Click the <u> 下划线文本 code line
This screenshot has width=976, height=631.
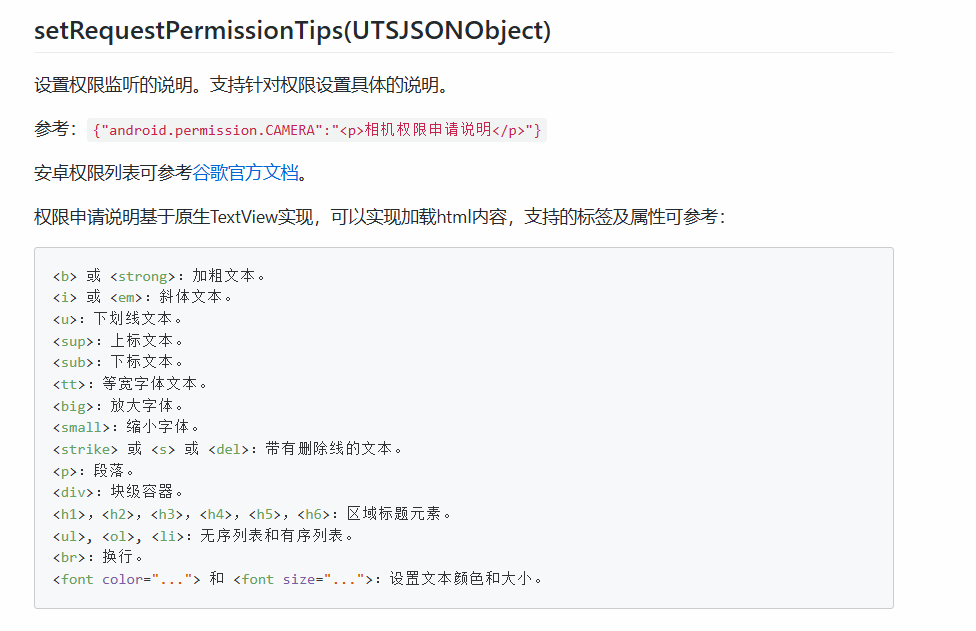[118, 319]
